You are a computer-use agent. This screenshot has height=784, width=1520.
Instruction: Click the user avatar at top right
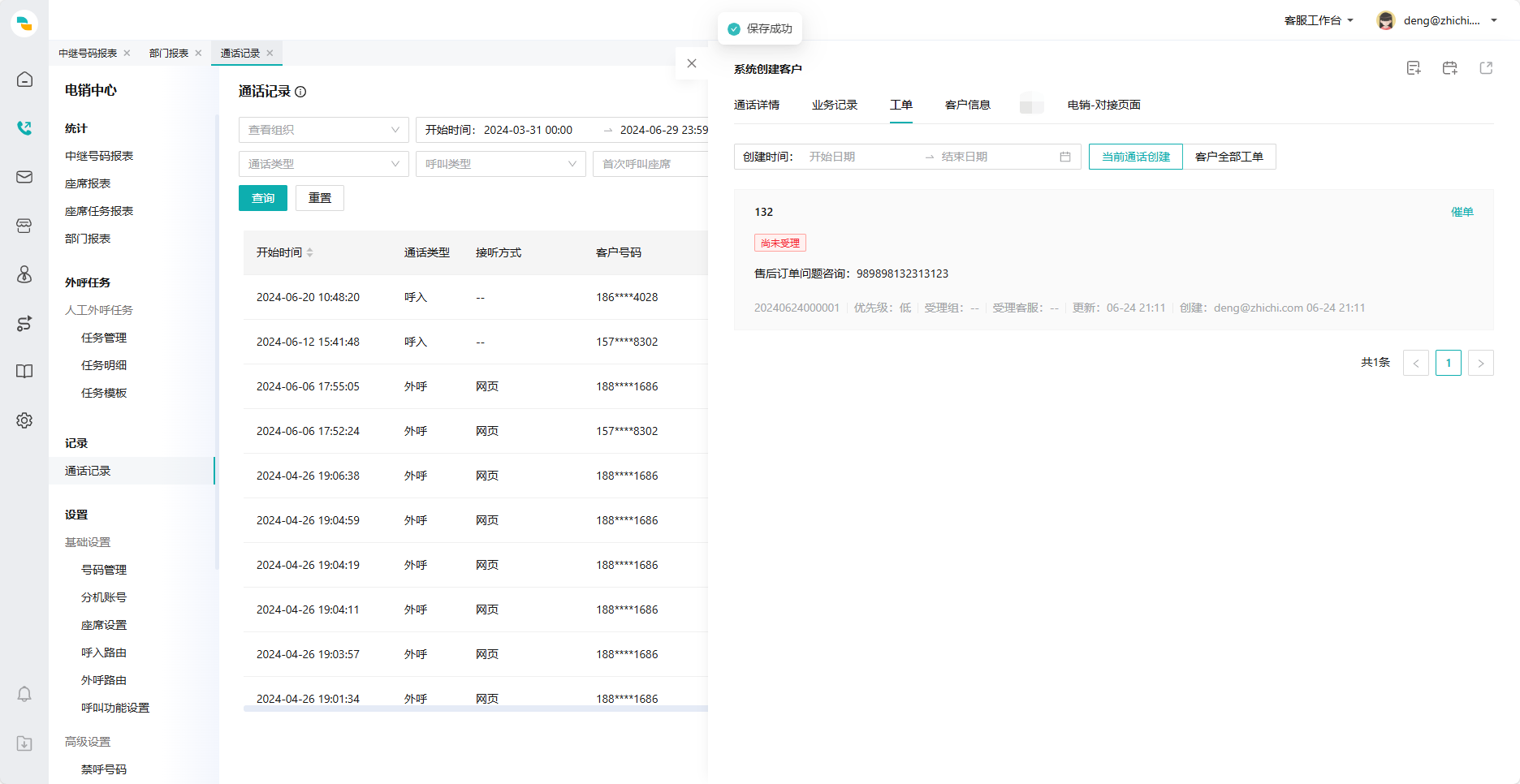point(1386,20)
